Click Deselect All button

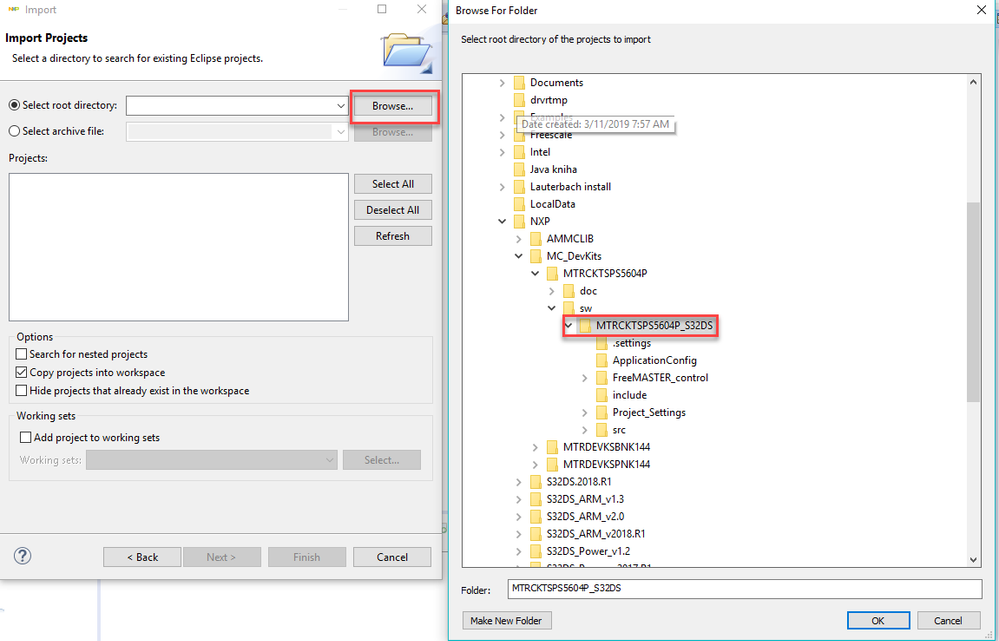(393, 210)
